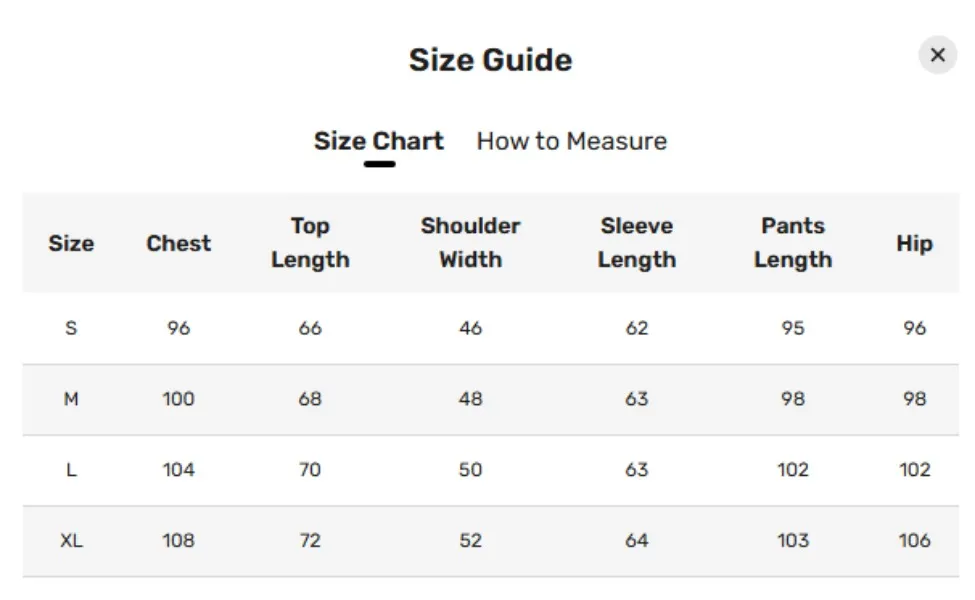Click the Chest column header
The image size is (975, 600).
179,243
